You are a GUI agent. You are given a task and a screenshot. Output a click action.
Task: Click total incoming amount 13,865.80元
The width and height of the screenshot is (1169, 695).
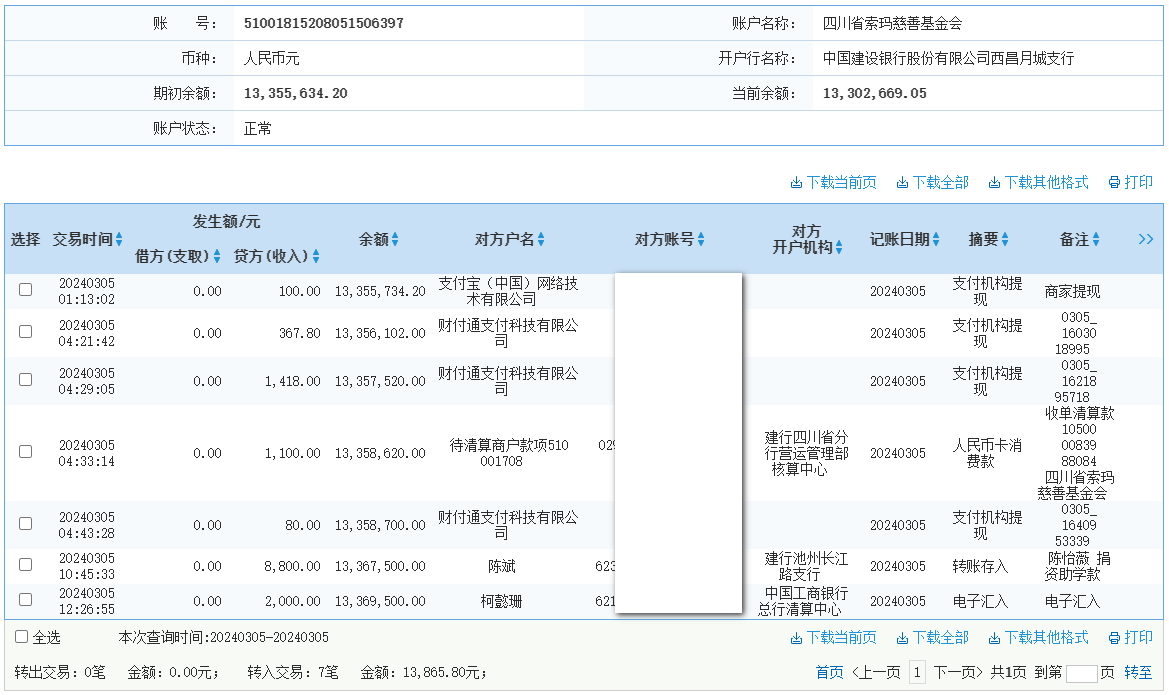(x=441, y=673)
